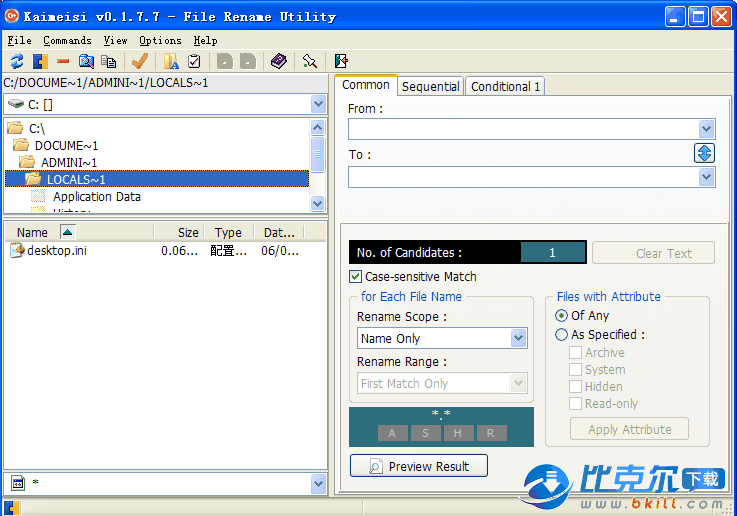Open the From field dropdown arrow
The height and width of the screenshot is (516, 737).
point(706,129)
